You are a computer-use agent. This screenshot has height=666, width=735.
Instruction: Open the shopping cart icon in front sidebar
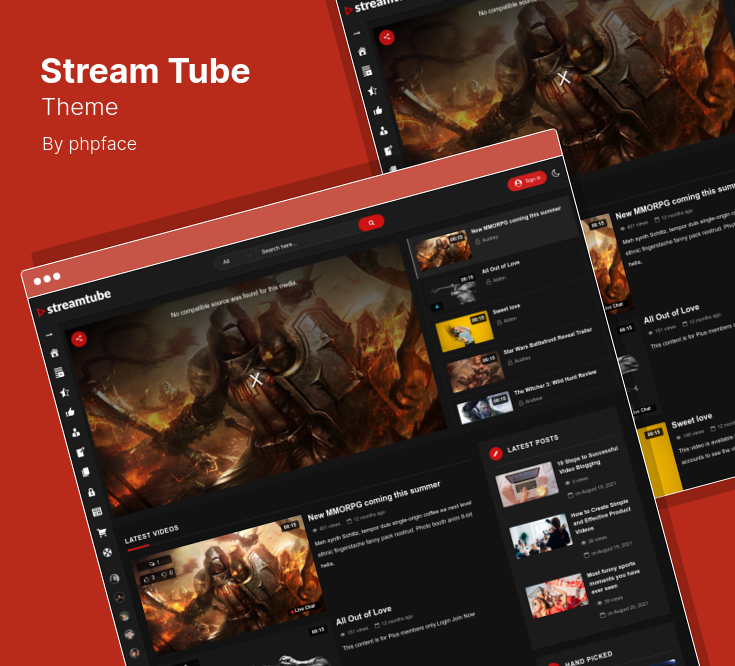(x=102, y=532)
